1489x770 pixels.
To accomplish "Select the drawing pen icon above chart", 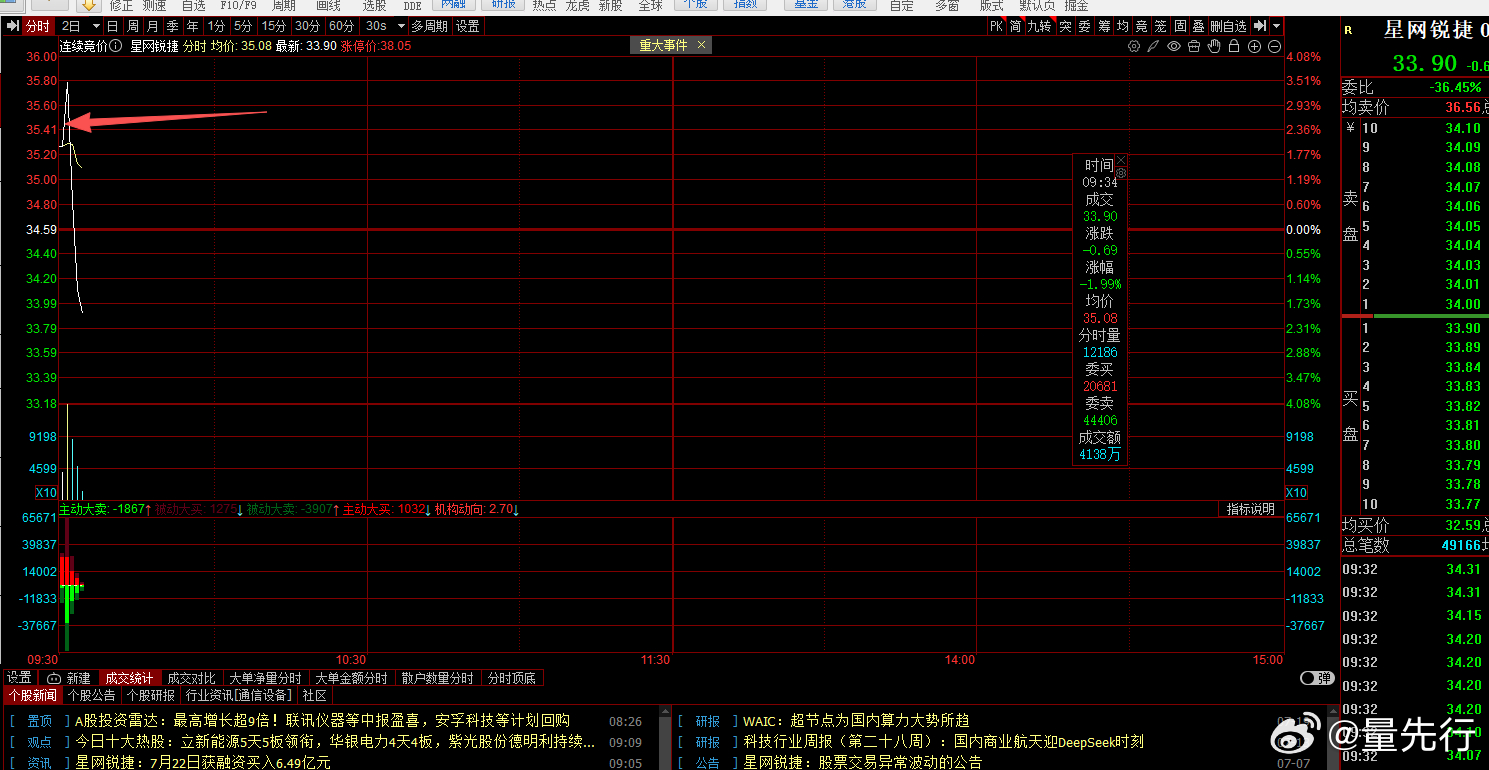I will point(1154,46).
